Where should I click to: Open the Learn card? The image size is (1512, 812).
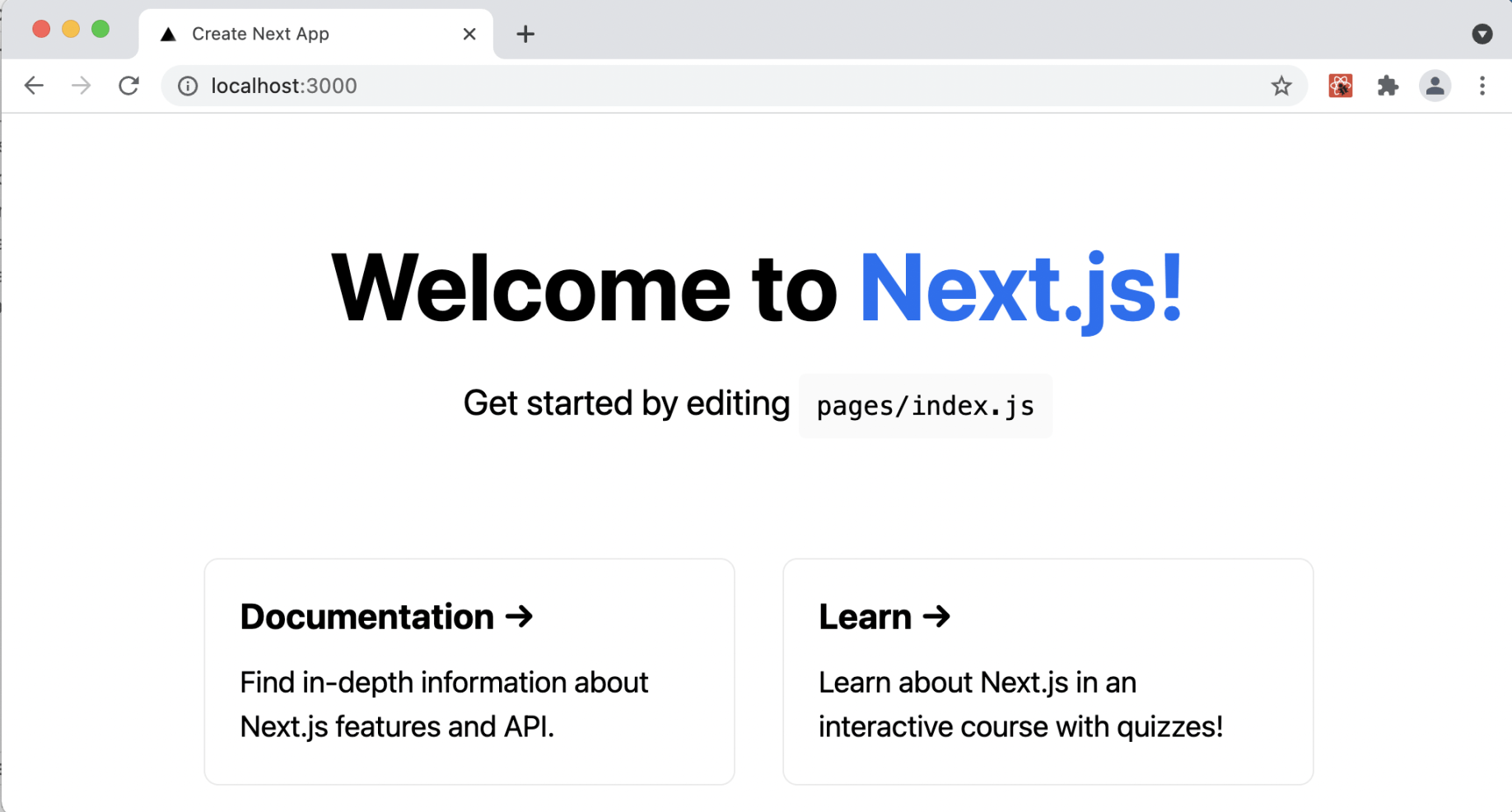click(1048, 671)
